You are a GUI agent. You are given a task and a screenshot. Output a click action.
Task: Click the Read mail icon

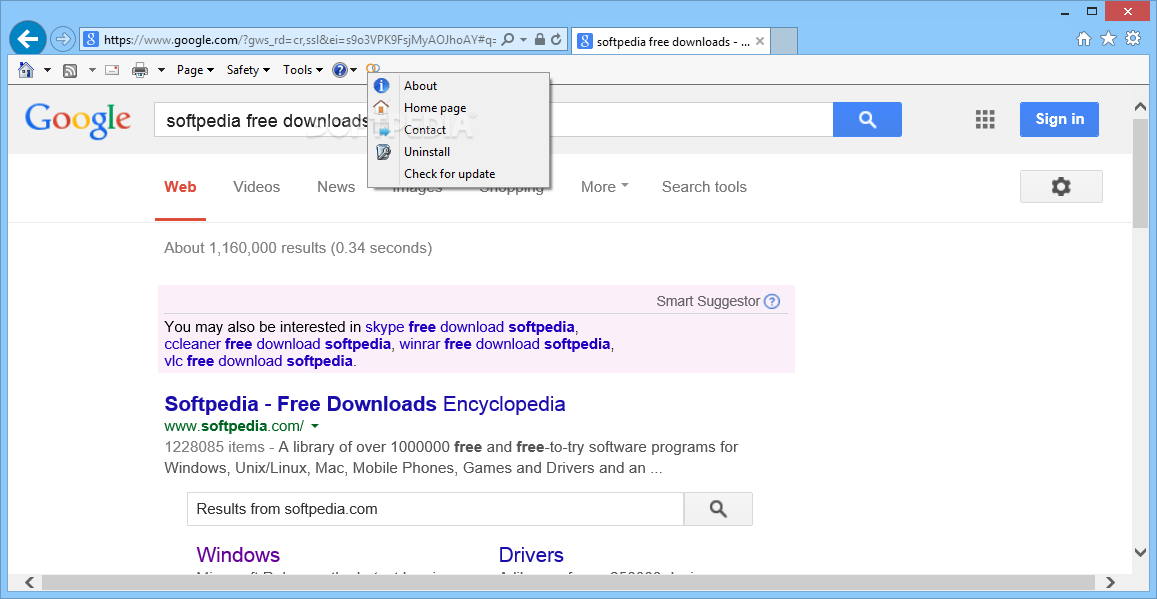112,70
